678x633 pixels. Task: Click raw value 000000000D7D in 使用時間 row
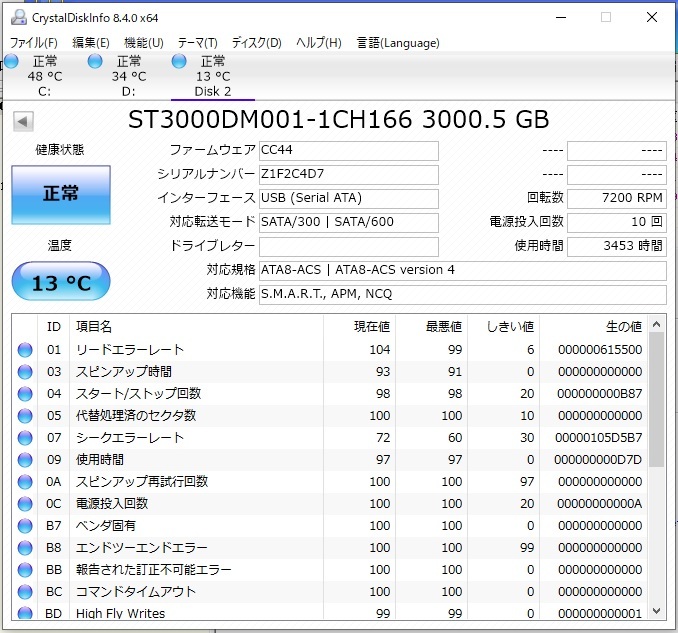(x=598, y=460)
